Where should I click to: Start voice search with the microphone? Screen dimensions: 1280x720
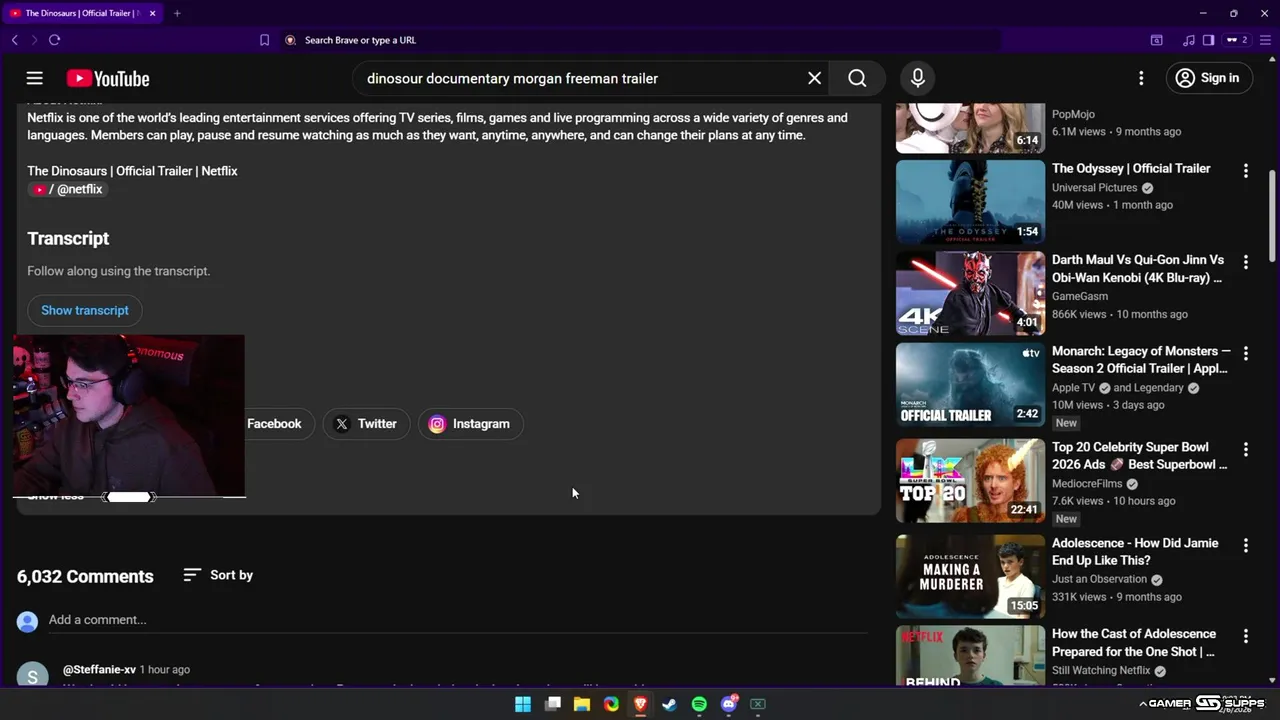point(918,78)
